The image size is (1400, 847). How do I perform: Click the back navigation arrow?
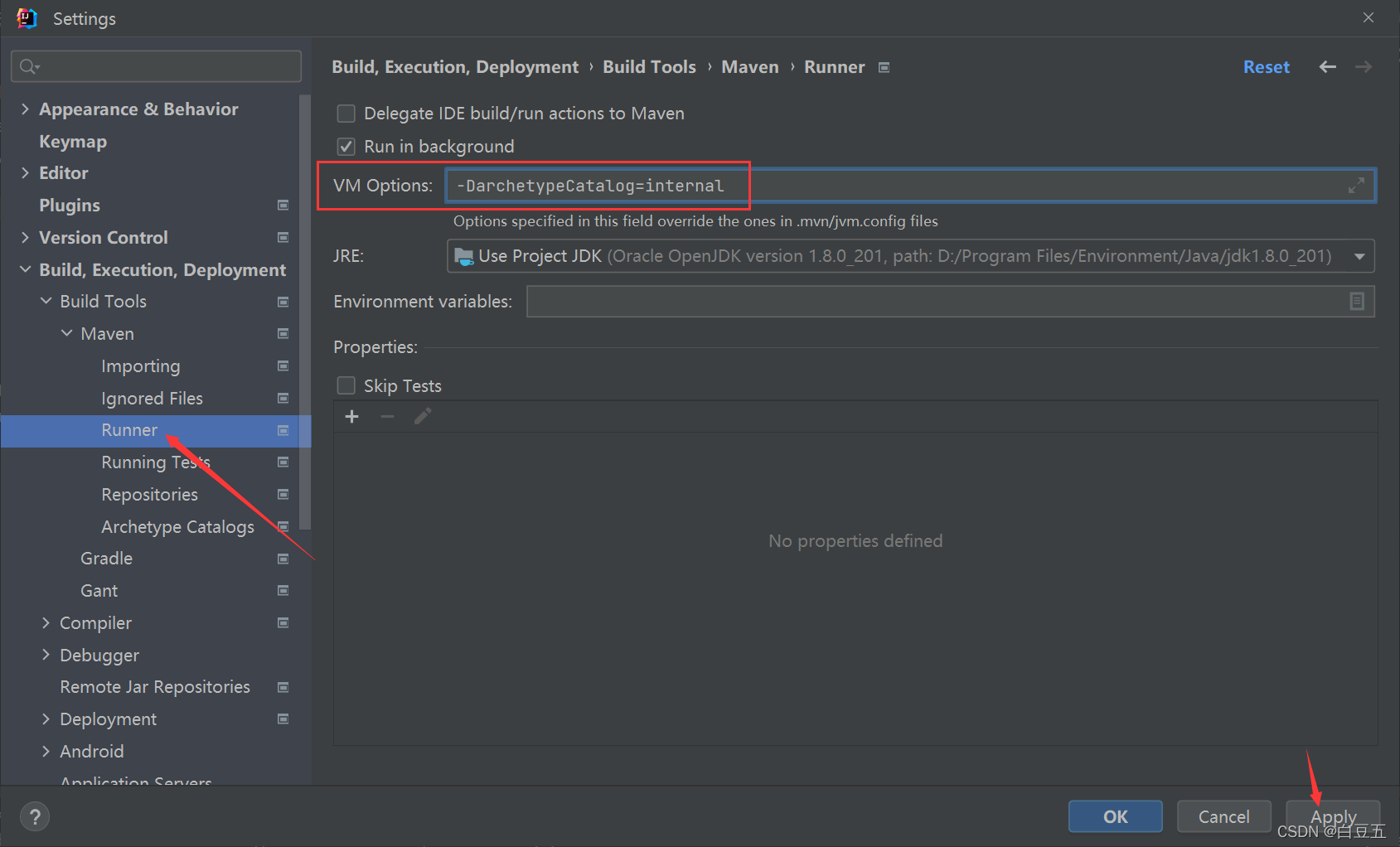[1327, 67]
